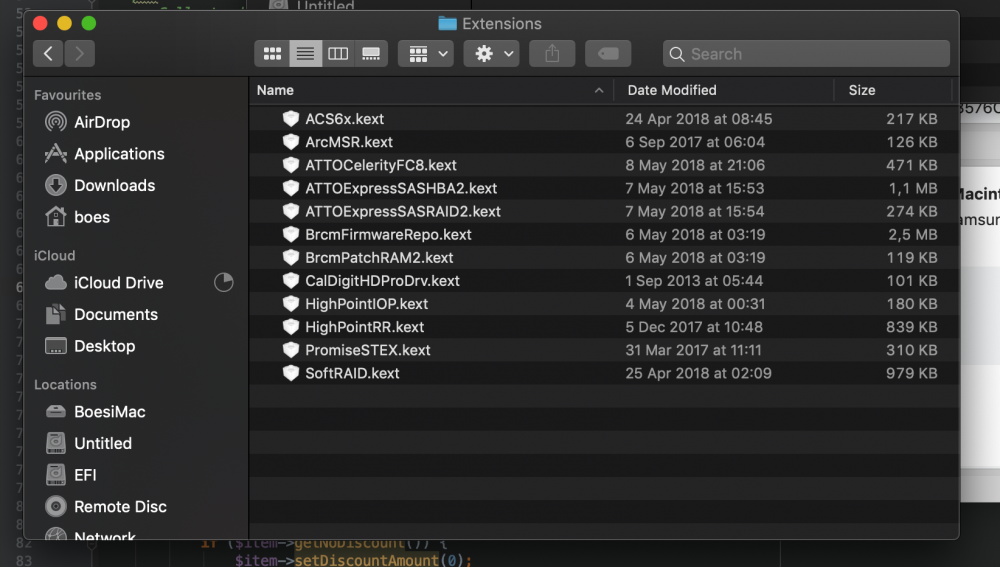Switch to icon view
Viewport: 1000px width, 567px height.
point(272,54)
